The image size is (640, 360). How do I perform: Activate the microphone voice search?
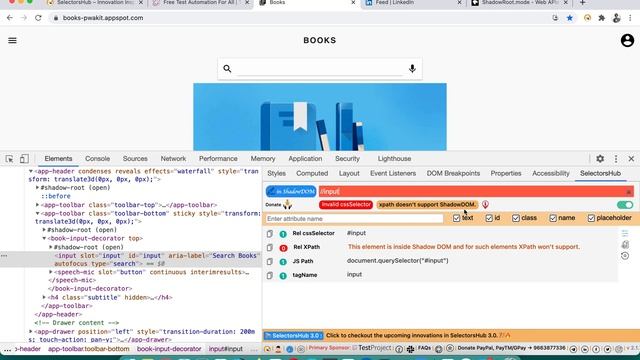click(412, 69)
